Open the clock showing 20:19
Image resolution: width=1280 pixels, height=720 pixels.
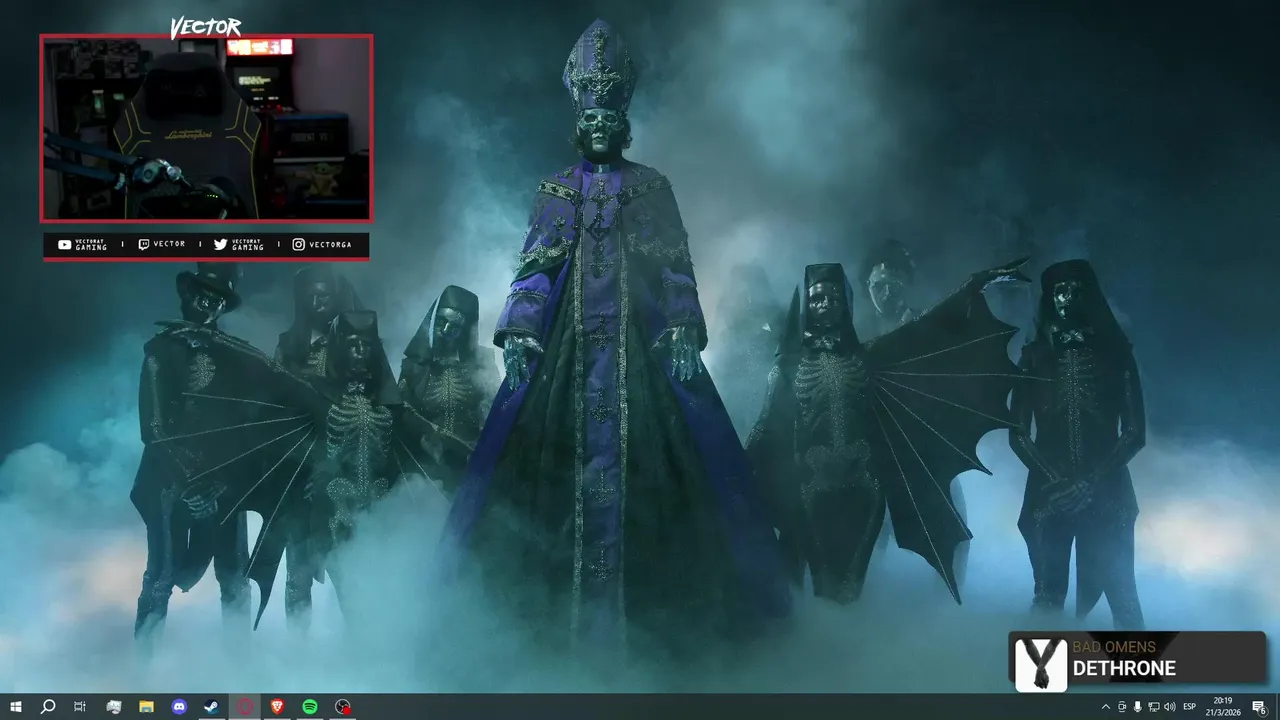click(x=1222, y=707)
